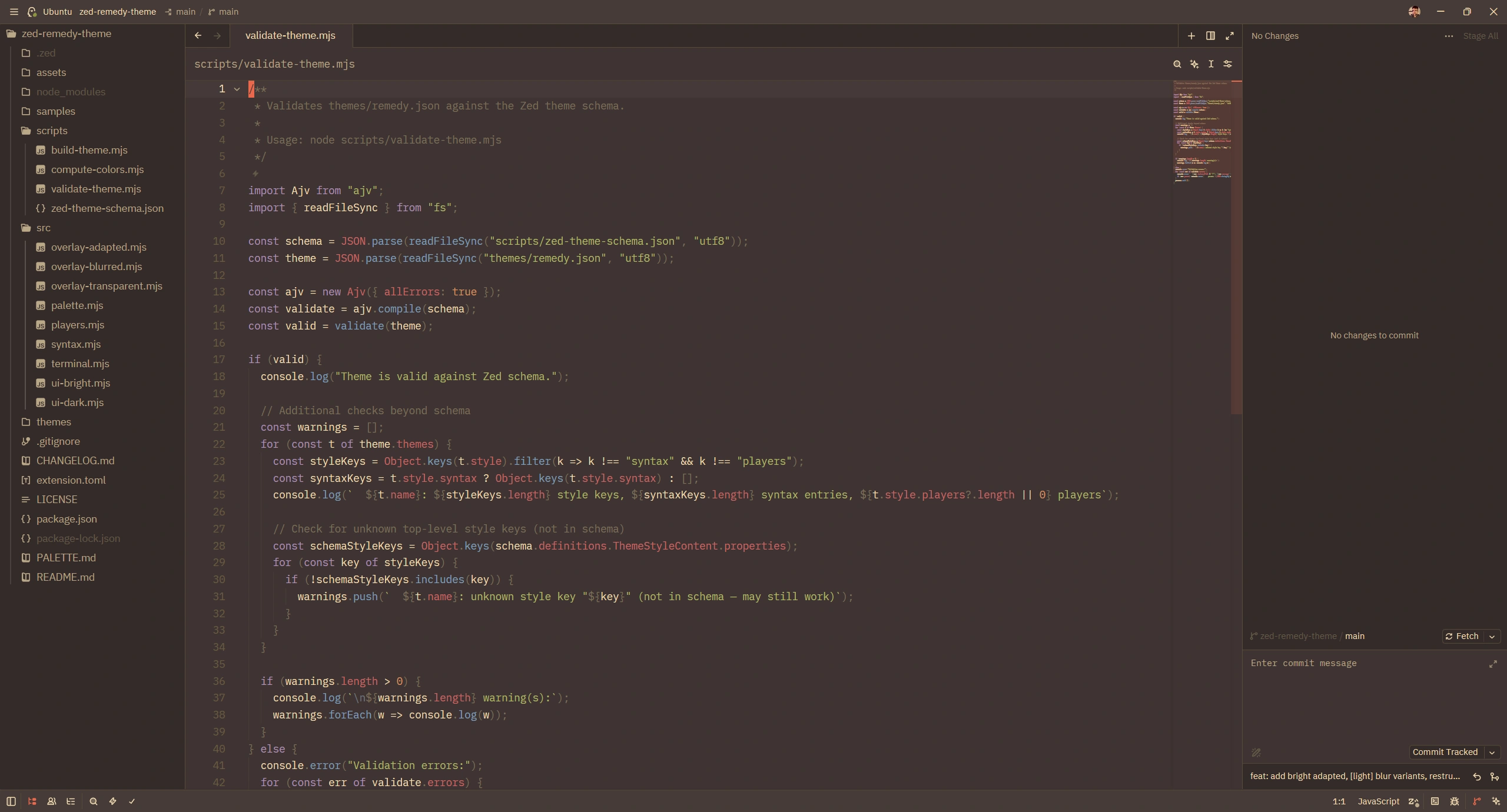
Task: Open the debugger bug icon
Action: click(1455, 801)
